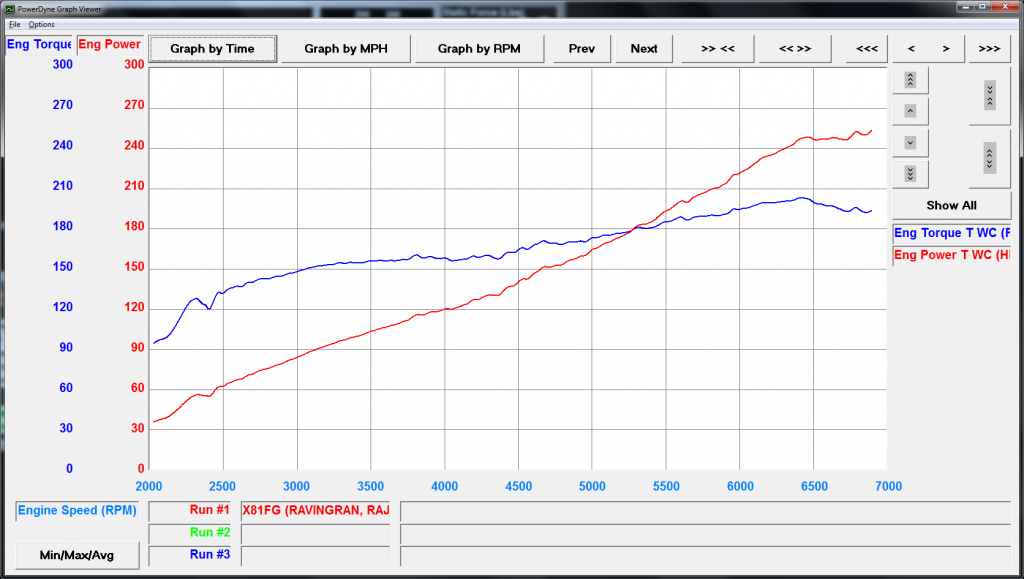
Task: Click the single down chevron button
Action: (910, 142)
